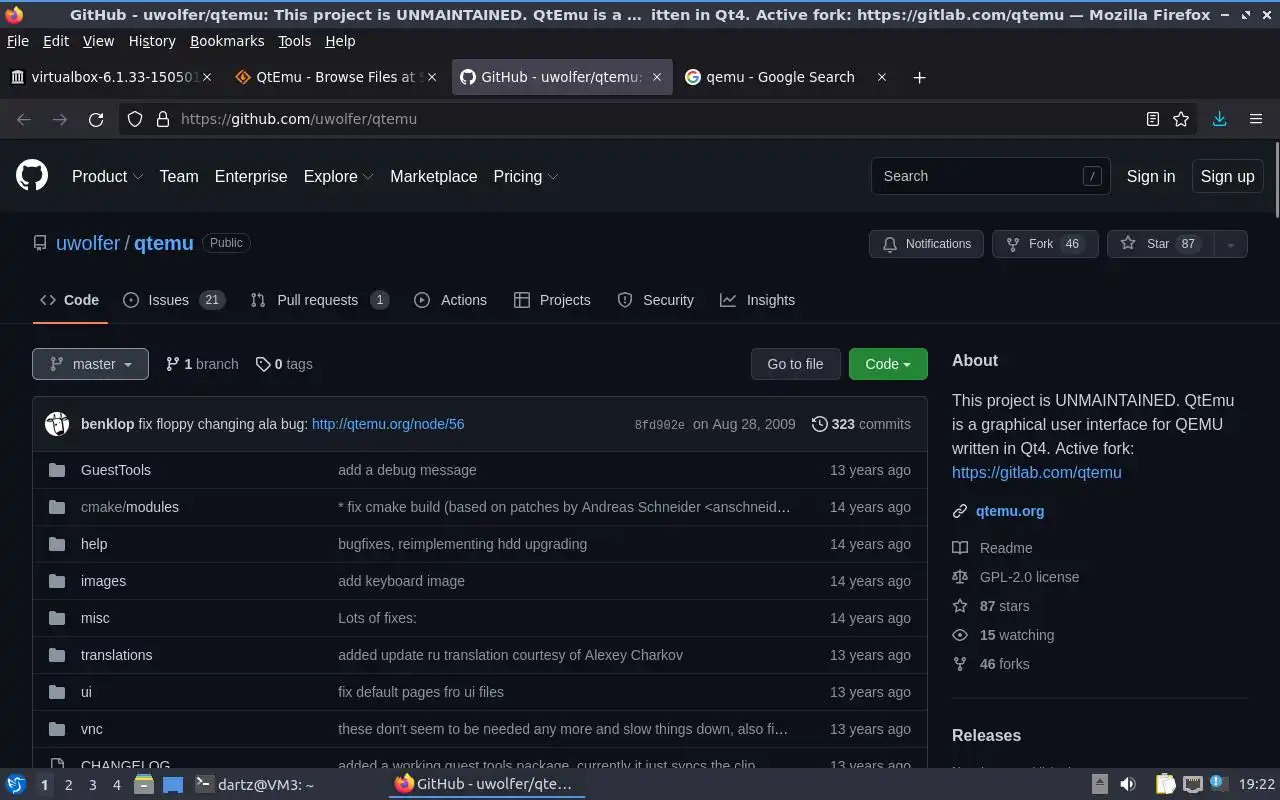Click the folder icon next to GuestTools
The height and width of the screenshot is (800, 1280).
point(57,470)
